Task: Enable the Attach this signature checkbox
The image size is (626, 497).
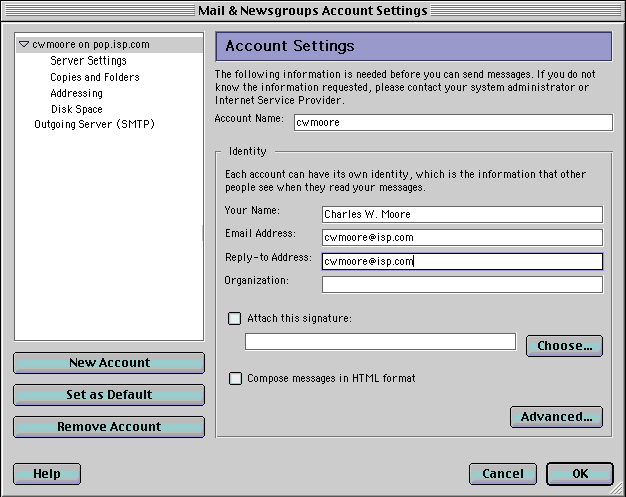Action: click(235, 319)
